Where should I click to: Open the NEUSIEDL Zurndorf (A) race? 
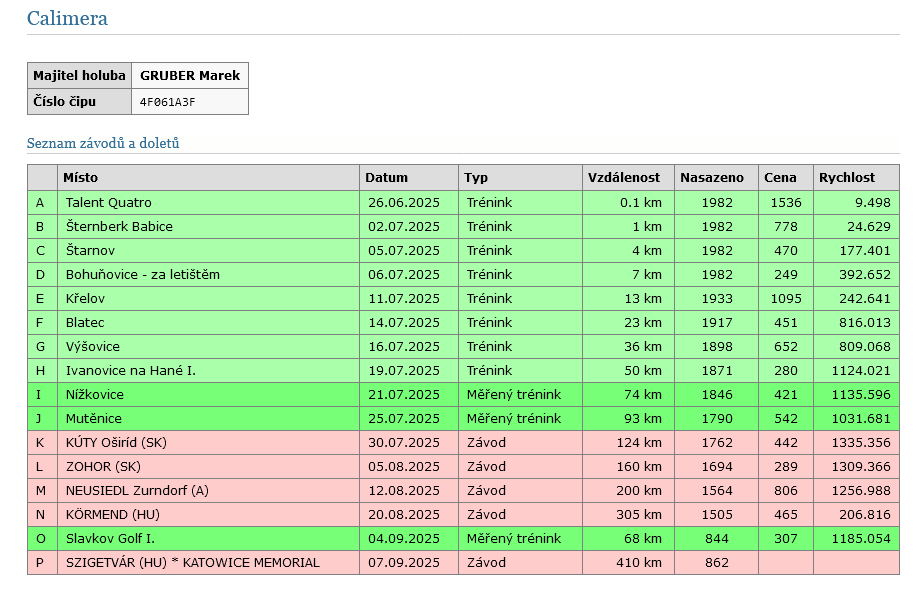[x=139, y=491]
